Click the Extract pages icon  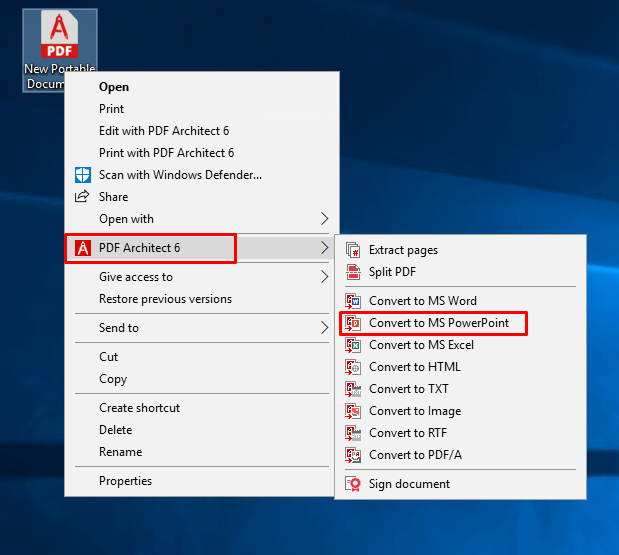point(353,250)
